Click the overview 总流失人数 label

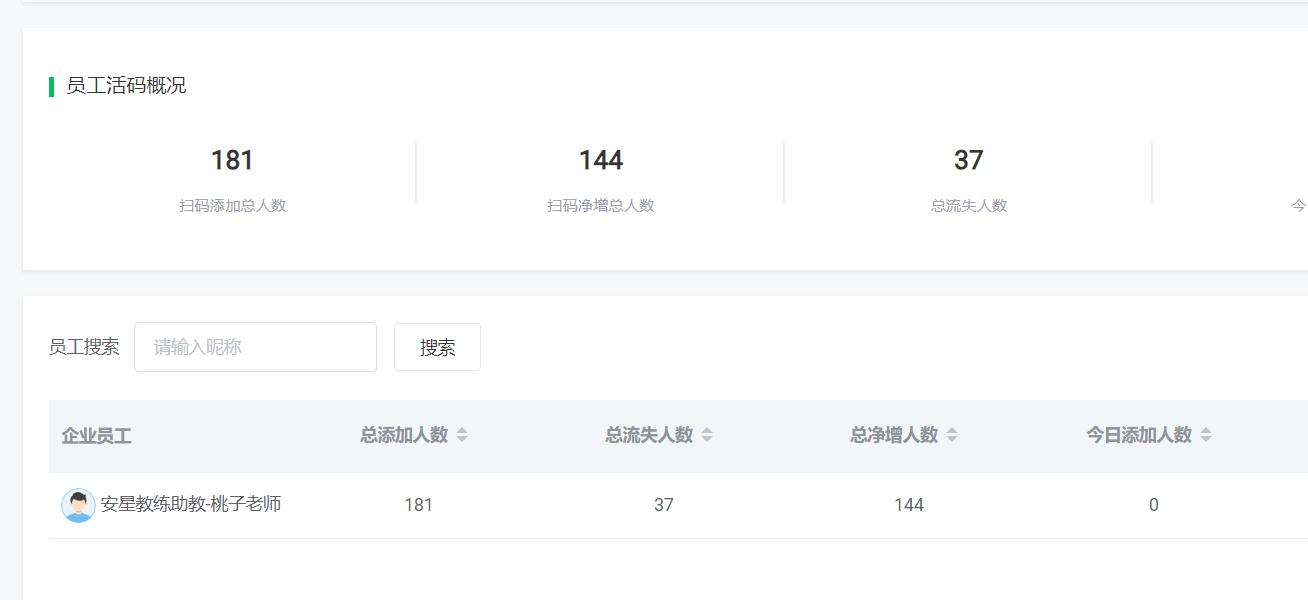point(969,206)
